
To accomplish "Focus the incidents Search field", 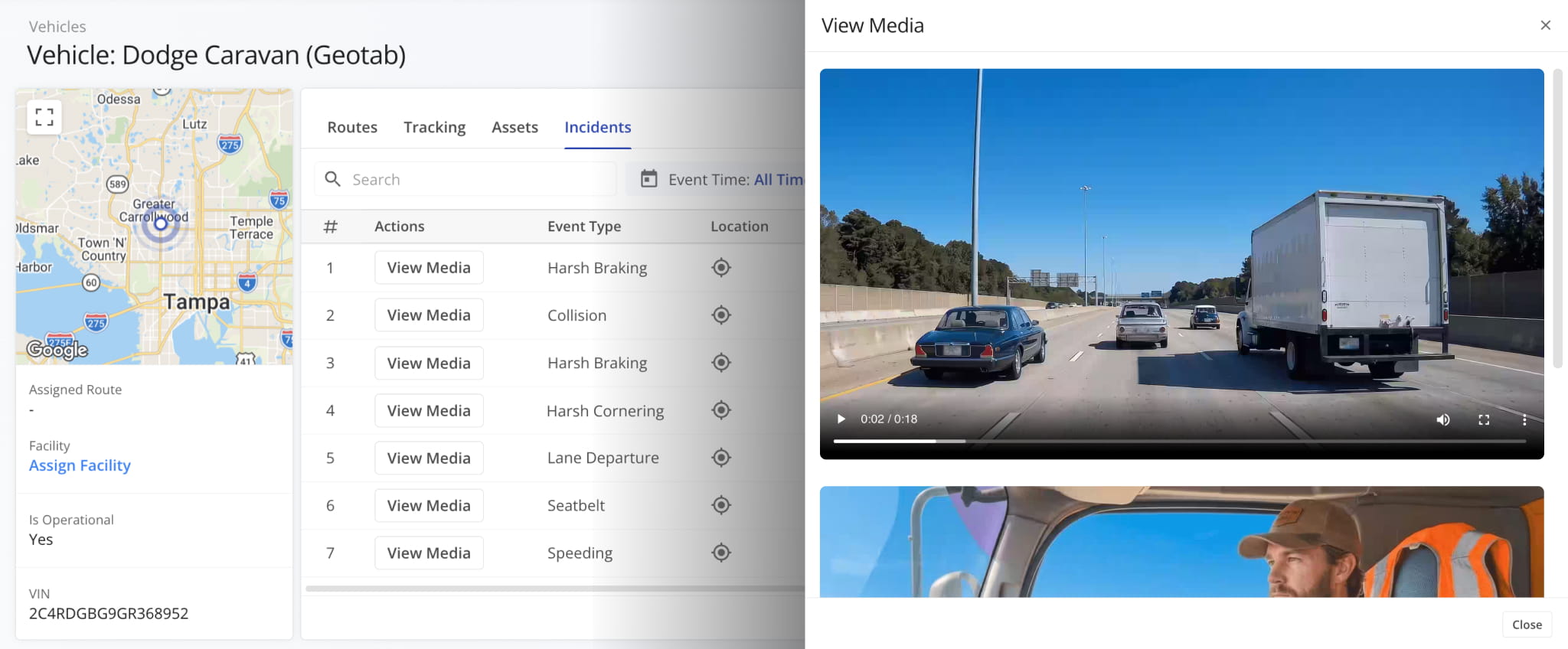I will click(x=465, y=179).
